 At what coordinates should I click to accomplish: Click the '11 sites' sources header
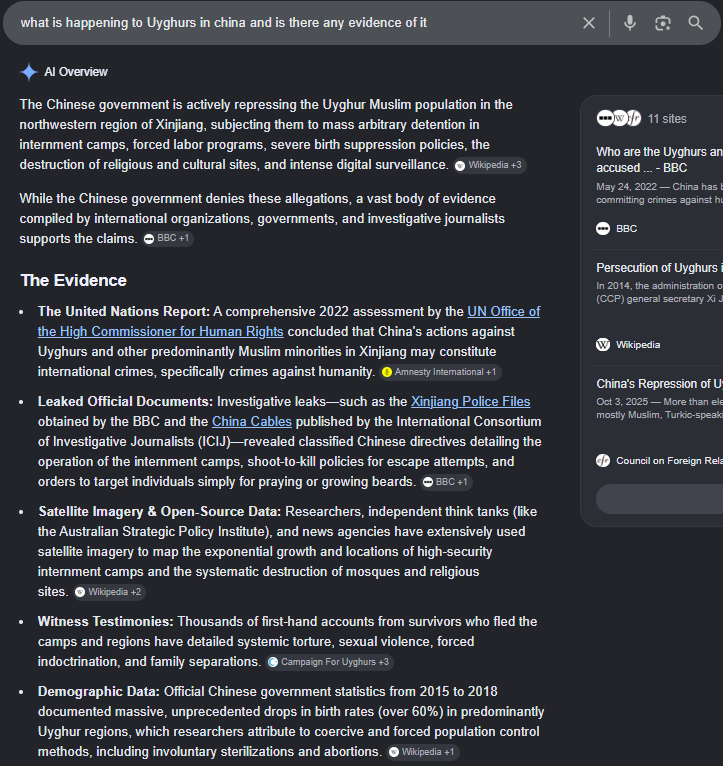(x=667, y=119)
